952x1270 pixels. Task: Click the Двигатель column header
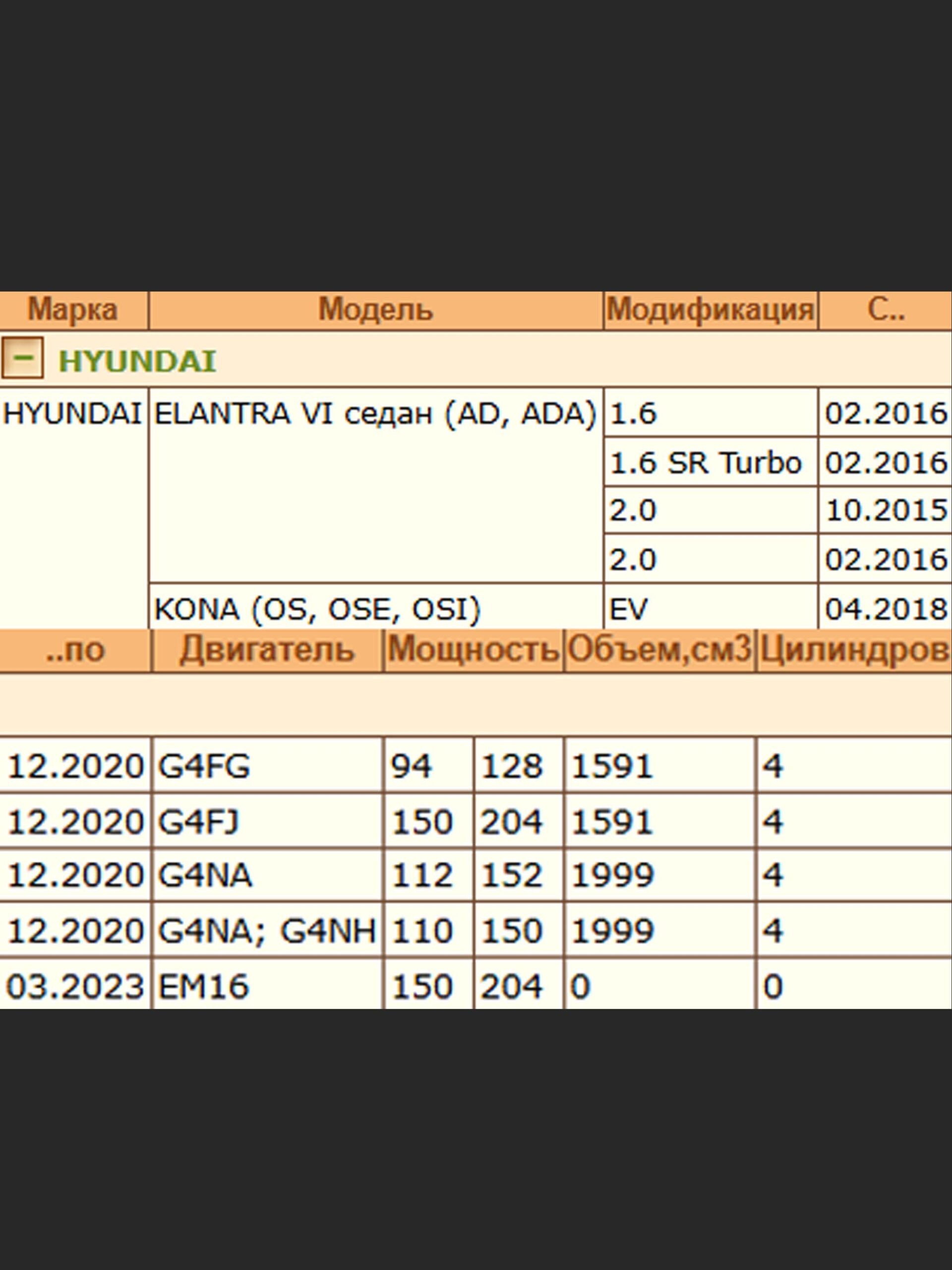267,650
